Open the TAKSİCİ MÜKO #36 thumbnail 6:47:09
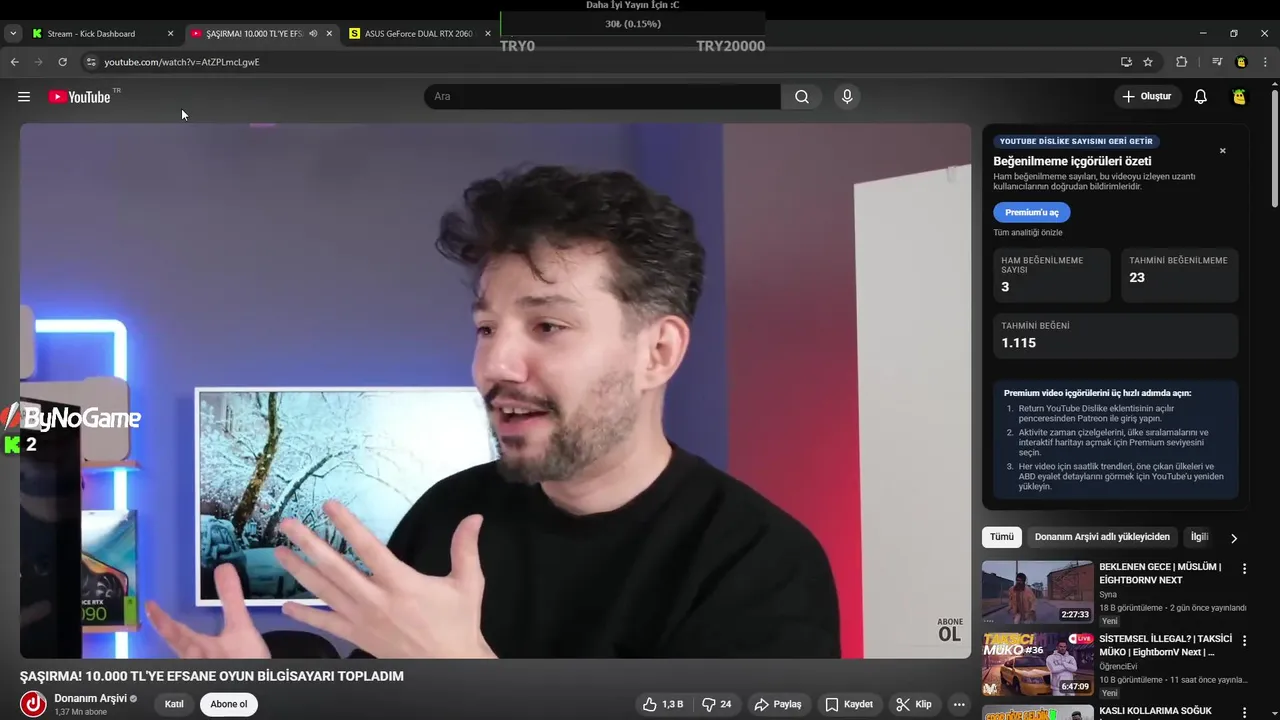The image size is (1280, 720). (x=1038, y=664)
